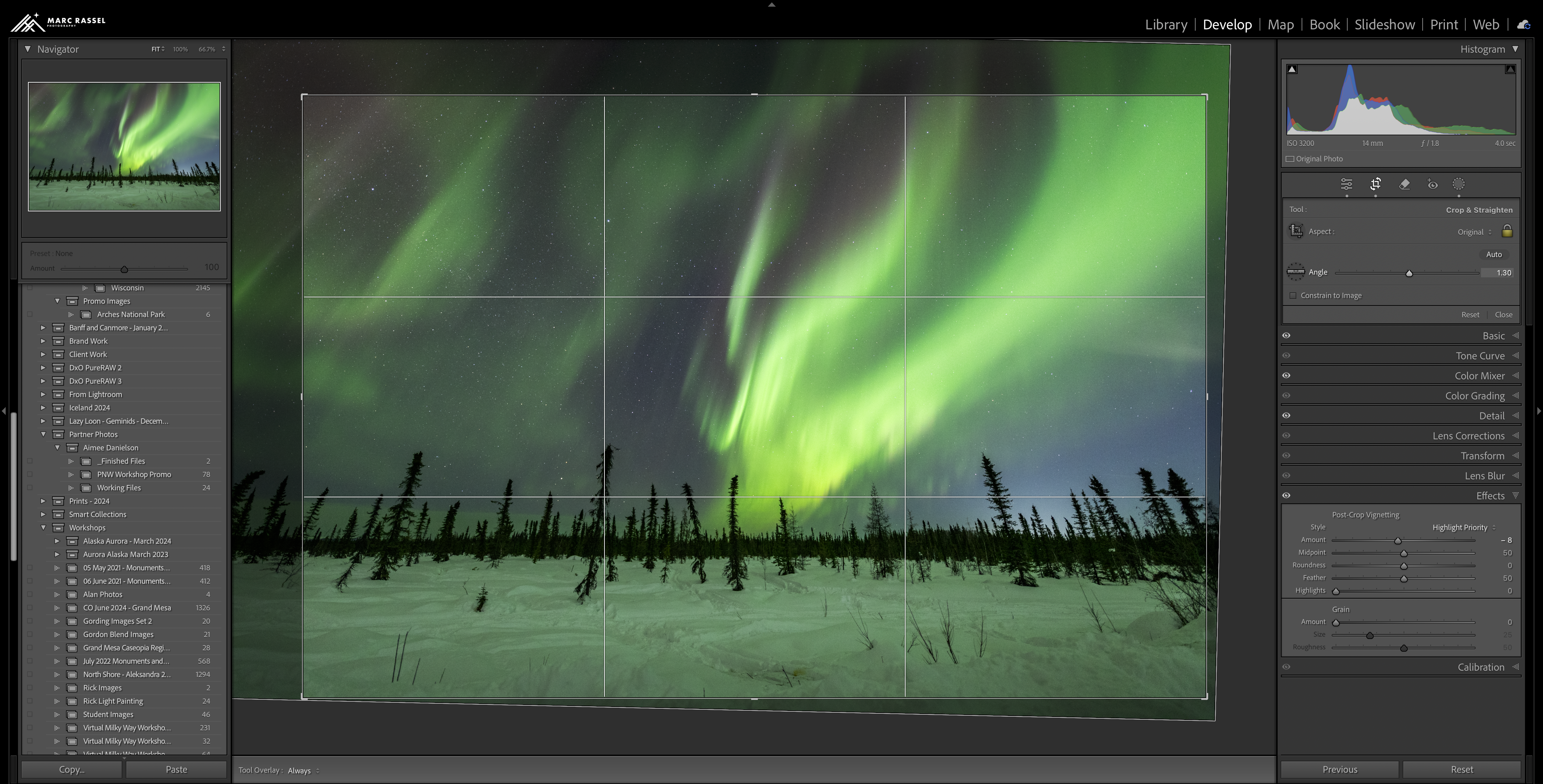Switch to the Library module

pos(1166,25)
